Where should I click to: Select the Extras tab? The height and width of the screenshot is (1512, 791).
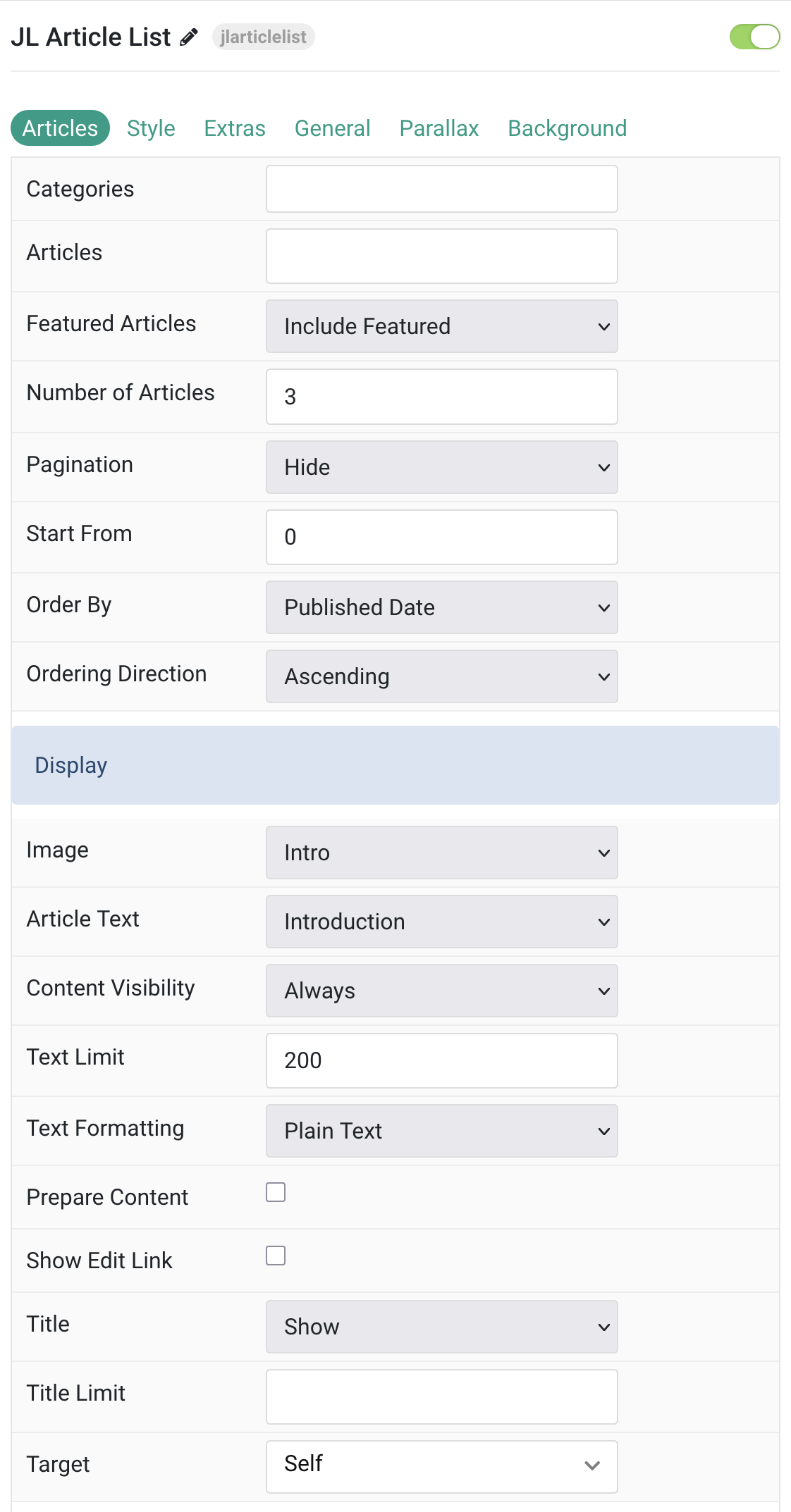(235, 128)
